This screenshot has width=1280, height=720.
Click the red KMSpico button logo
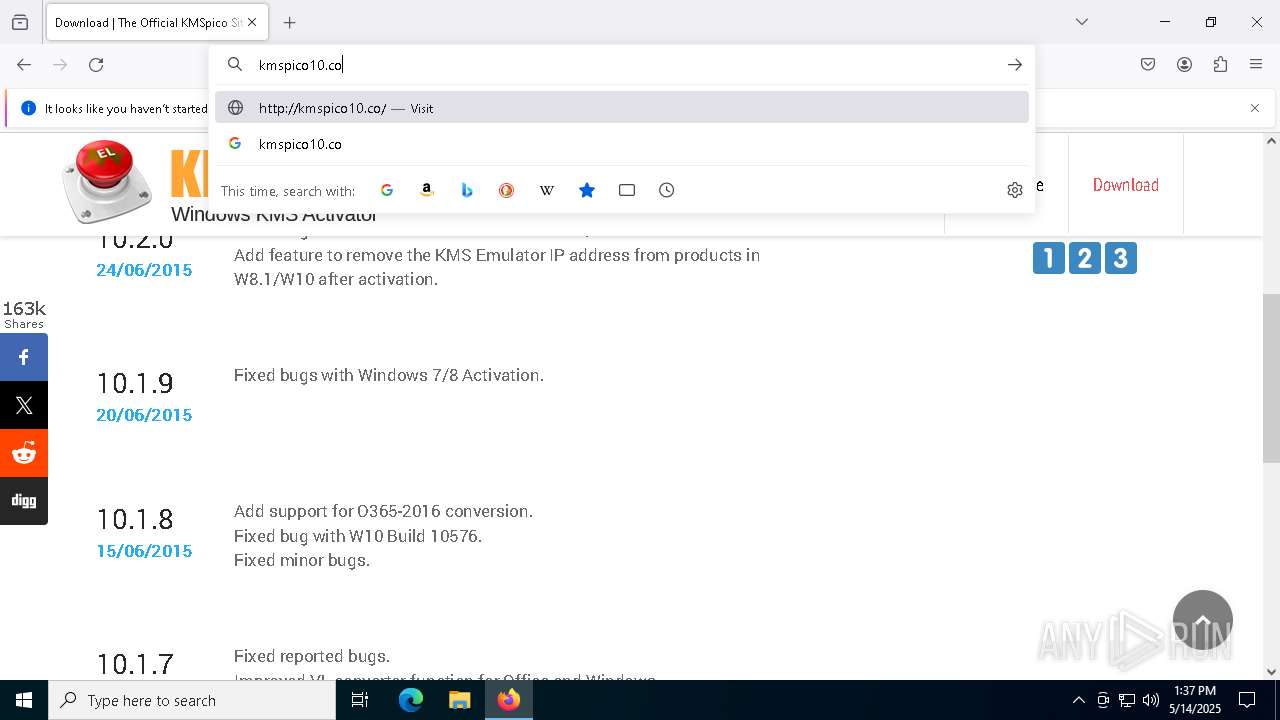(107, 180)
